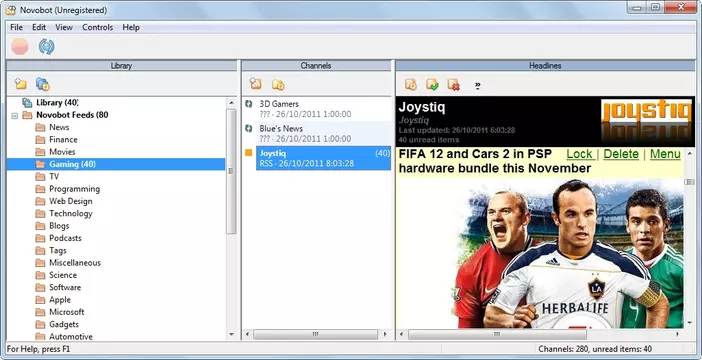Select the Software folder
702x360 pixels.
point(65,287)
